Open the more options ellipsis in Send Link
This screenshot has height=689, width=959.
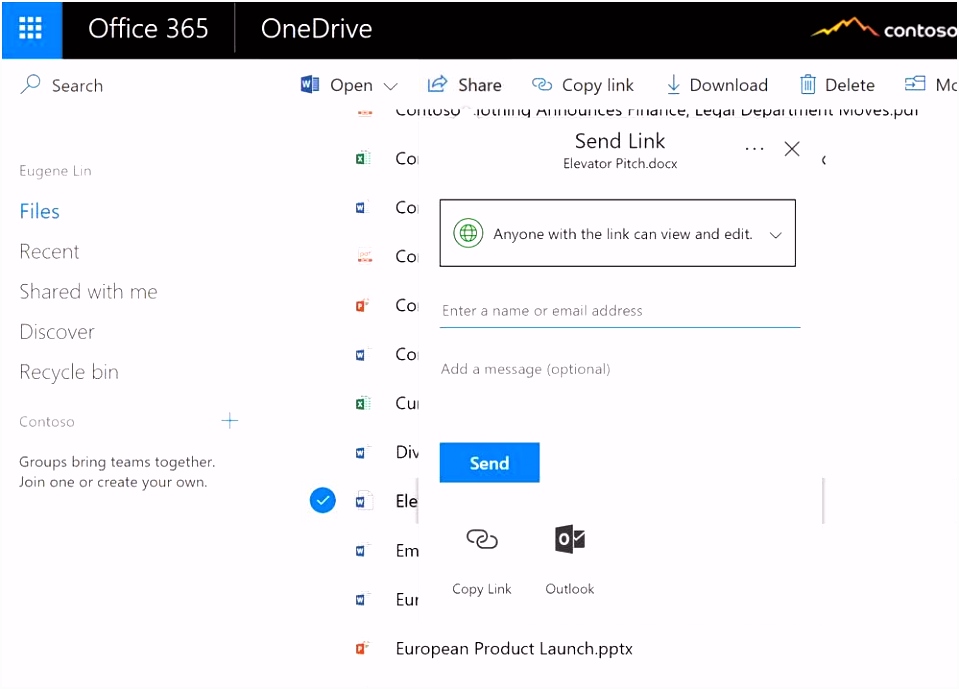(x=755, y=149)
